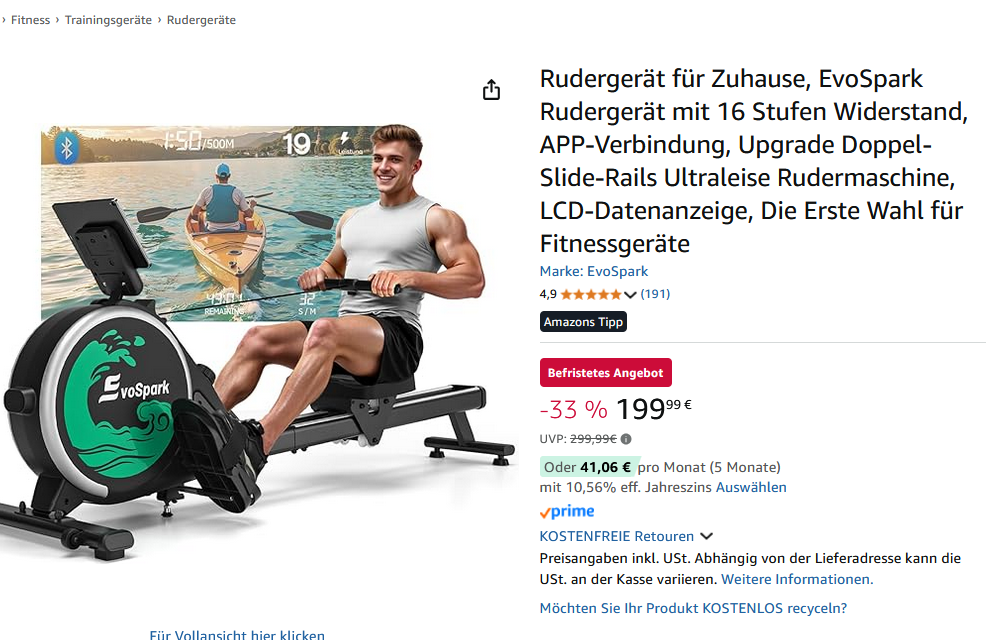Select the Auswählen financing link

751,487
